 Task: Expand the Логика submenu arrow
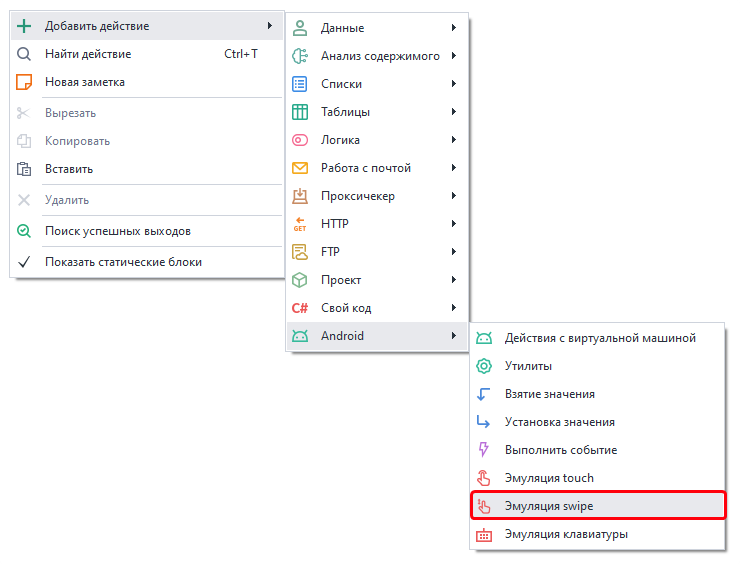point(454,140)
